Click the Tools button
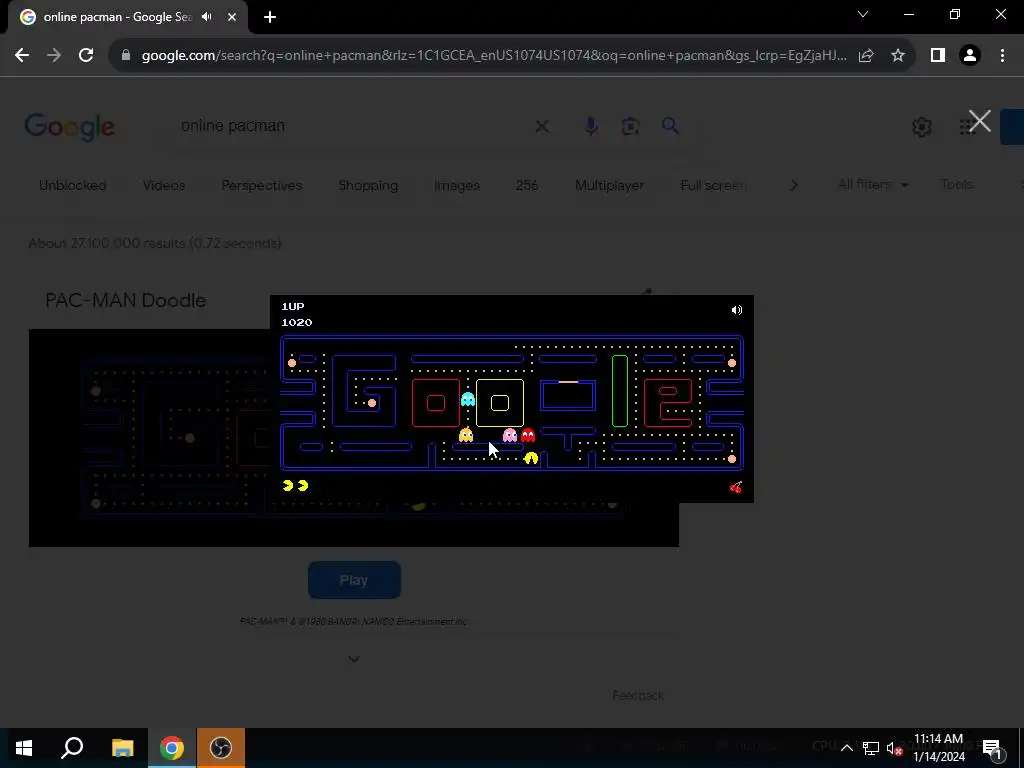This screenshot has height=768, width=1024. click(957, 185)
